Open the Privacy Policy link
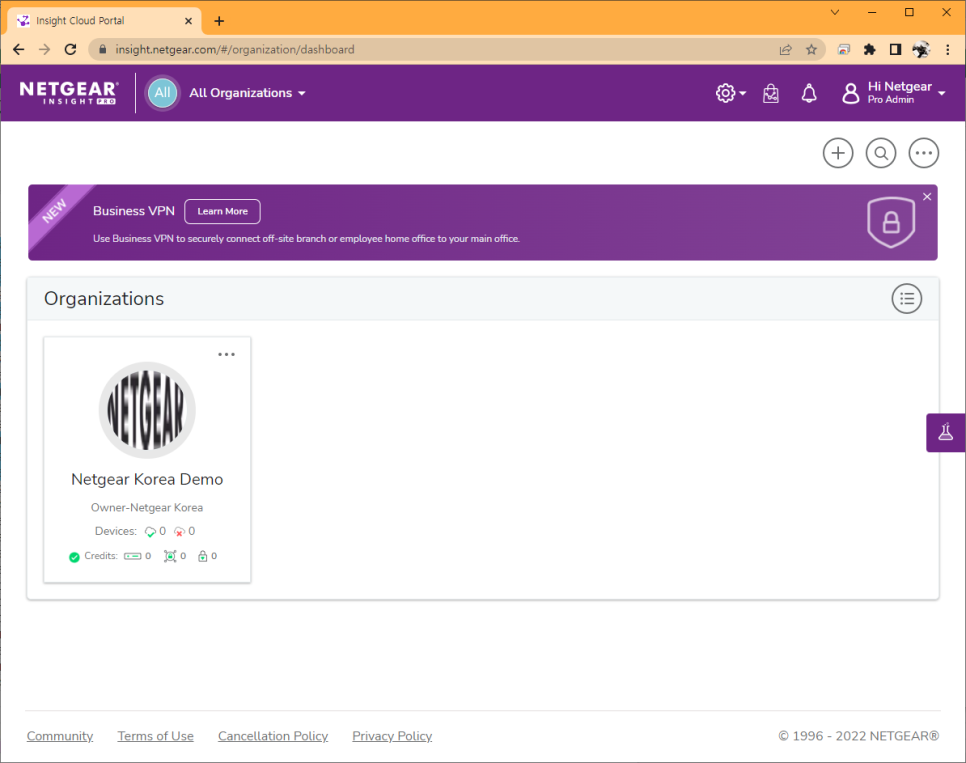Viewport: 966px width, 763px height. [392, 736]
